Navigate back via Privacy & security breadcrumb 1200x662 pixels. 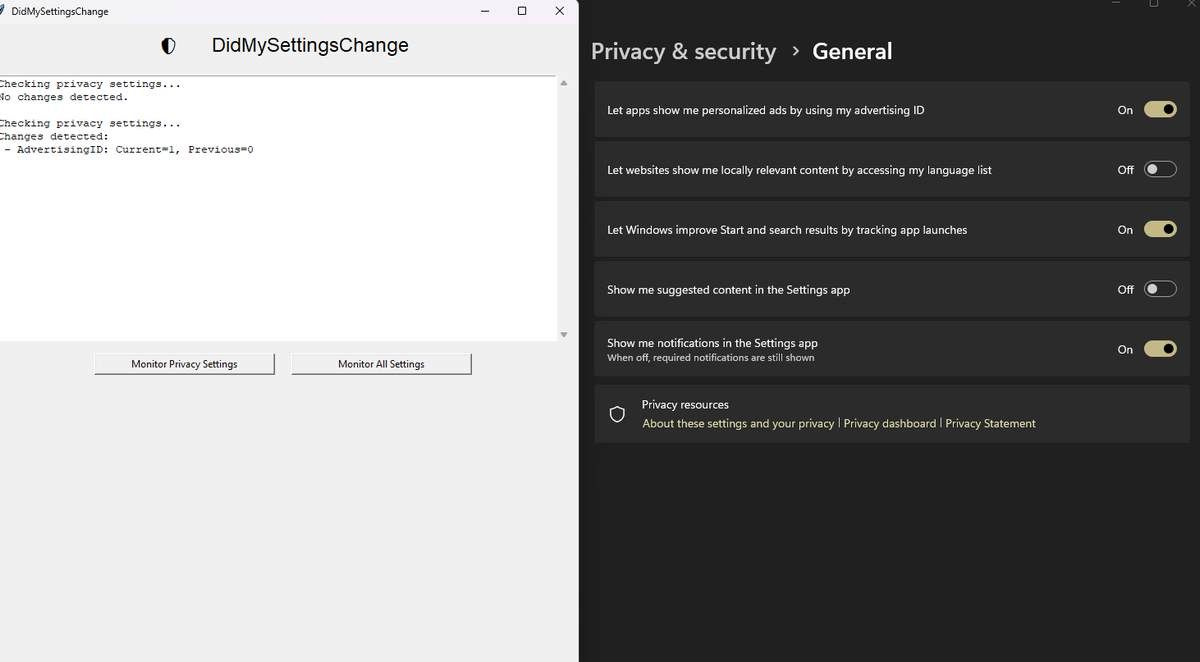[683, 50]
